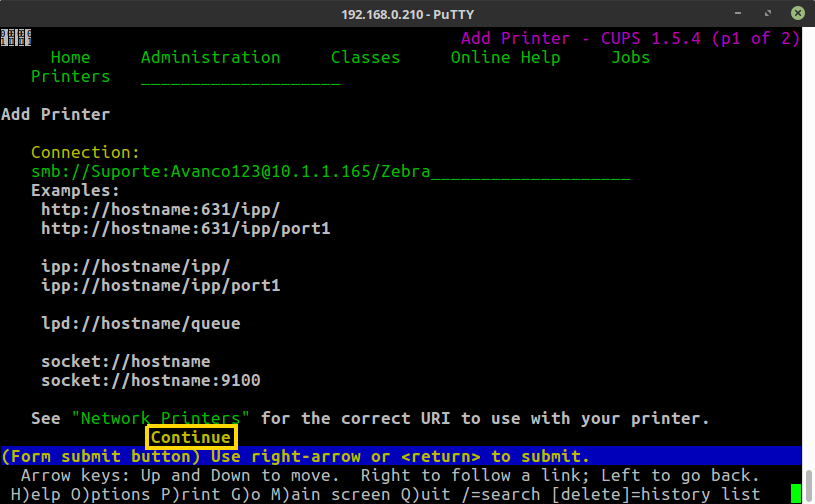Click the garbled glyph icons at top left

tap(15, 38)
